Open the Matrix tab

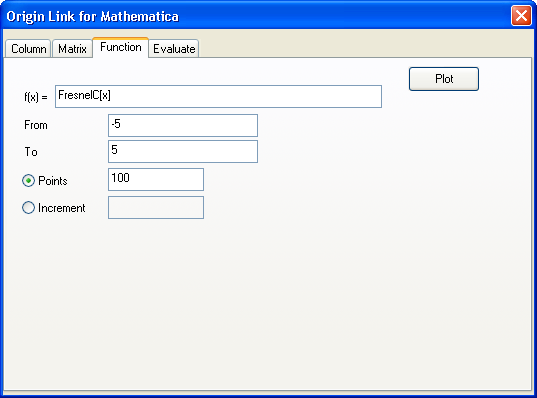coord(72,49)
